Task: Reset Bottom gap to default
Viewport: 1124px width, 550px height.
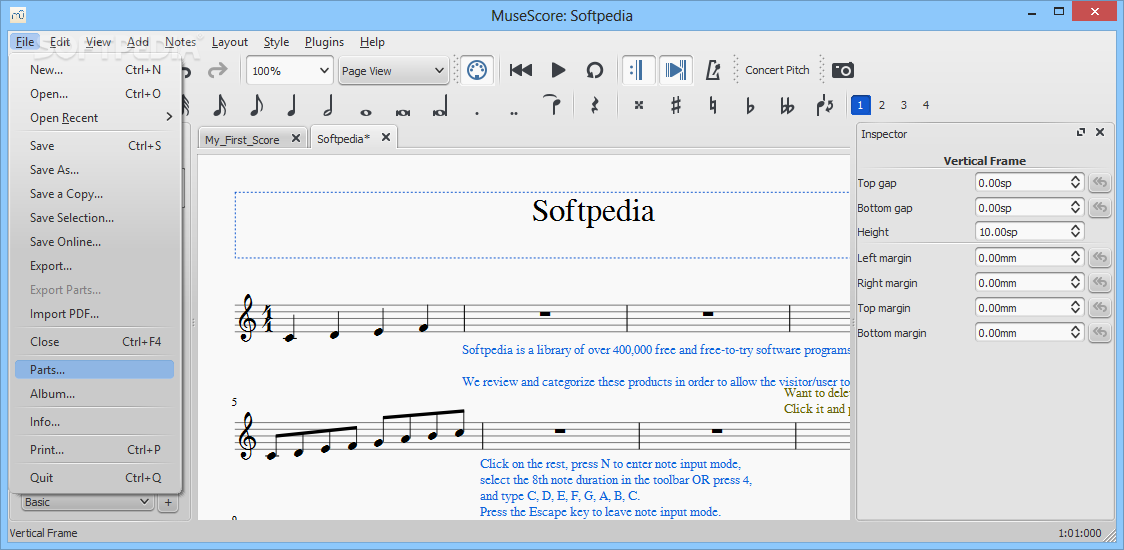Action: (x=1099, y=208)
